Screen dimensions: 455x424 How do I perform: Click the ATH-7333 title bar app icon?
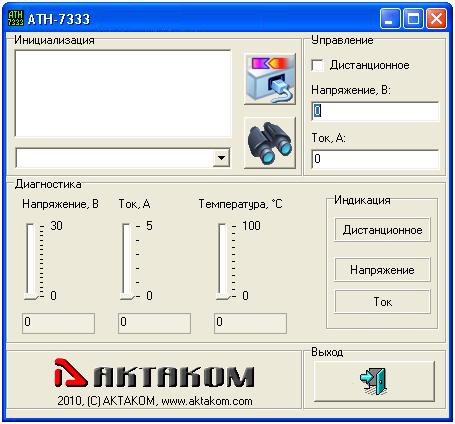click(15, 18)
